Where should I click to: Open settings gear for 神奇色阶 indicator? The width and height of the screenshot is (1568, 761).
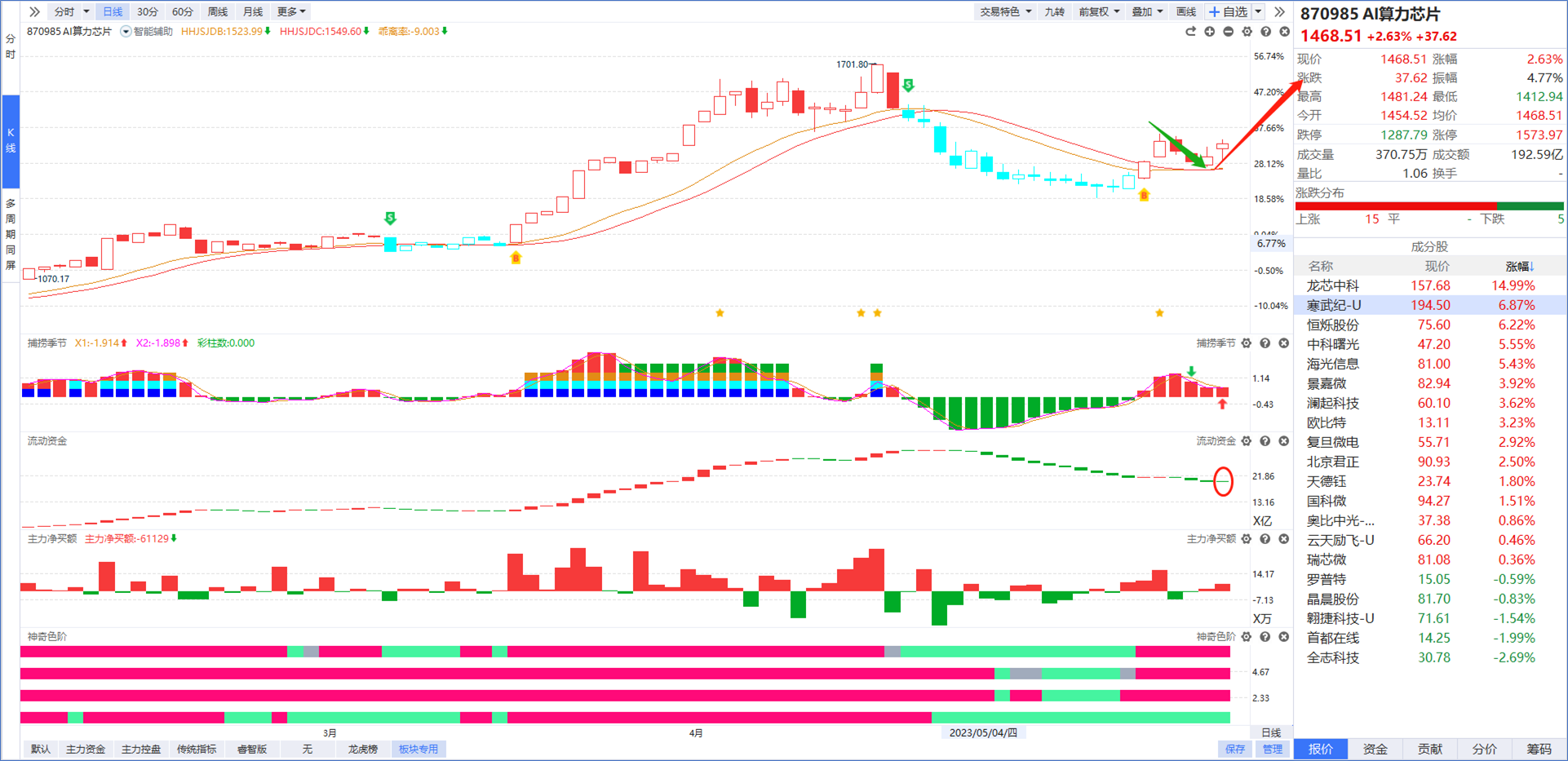(x=1246, y=637)
